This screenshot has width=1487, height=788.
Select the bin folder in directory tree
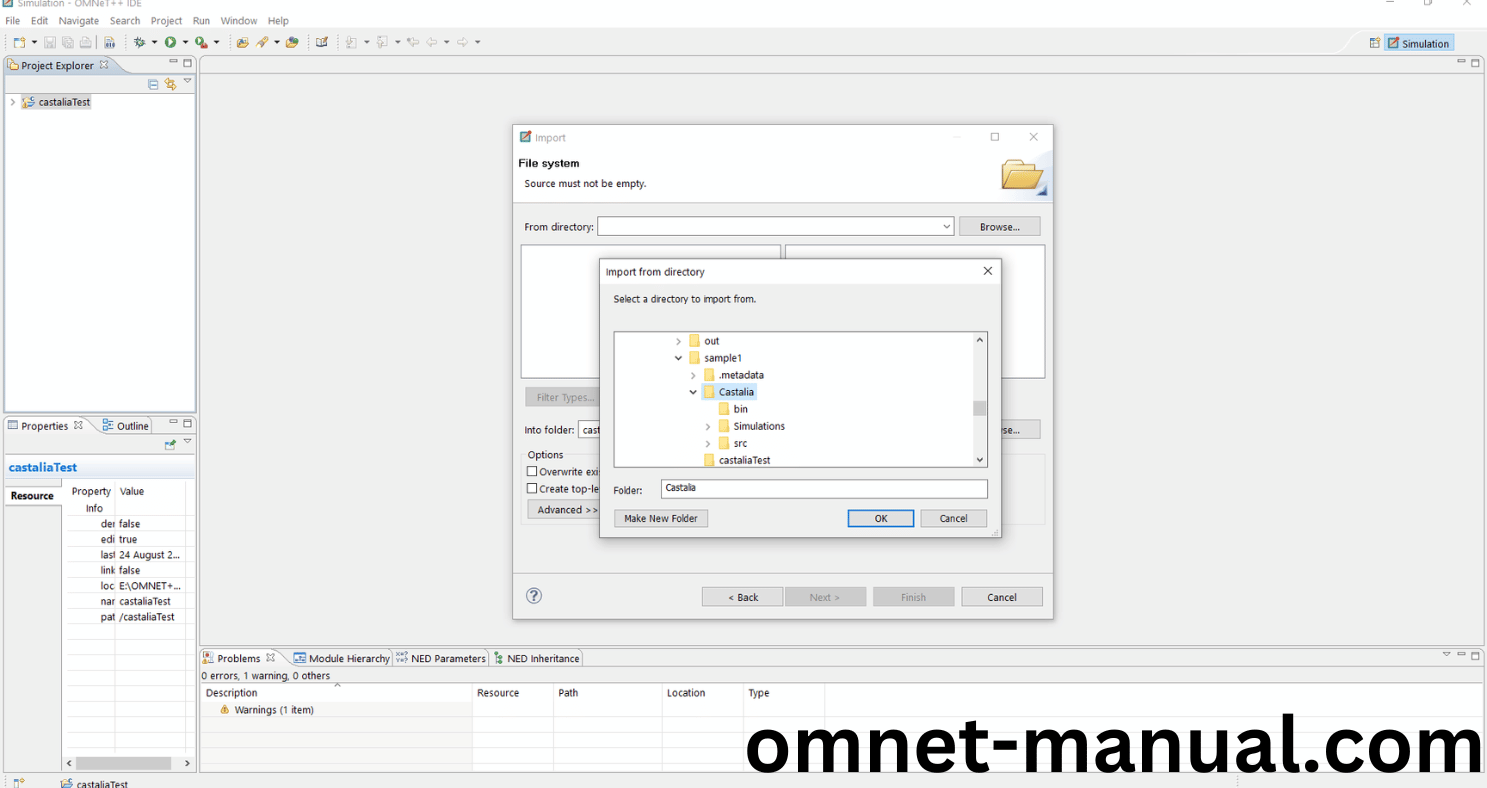[x=733, y=409]
